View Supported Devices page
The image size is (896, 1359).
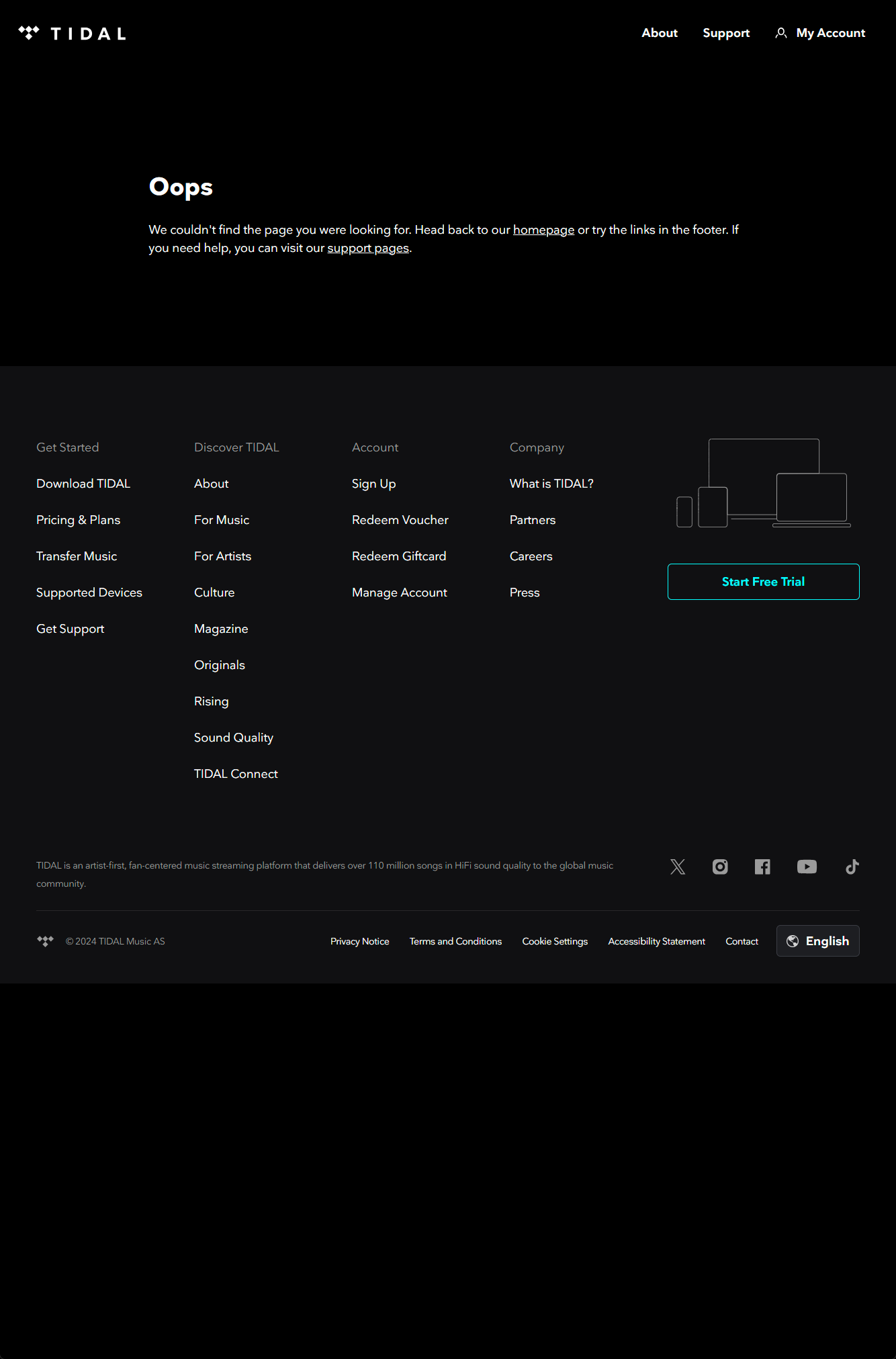tap(89, 593)
